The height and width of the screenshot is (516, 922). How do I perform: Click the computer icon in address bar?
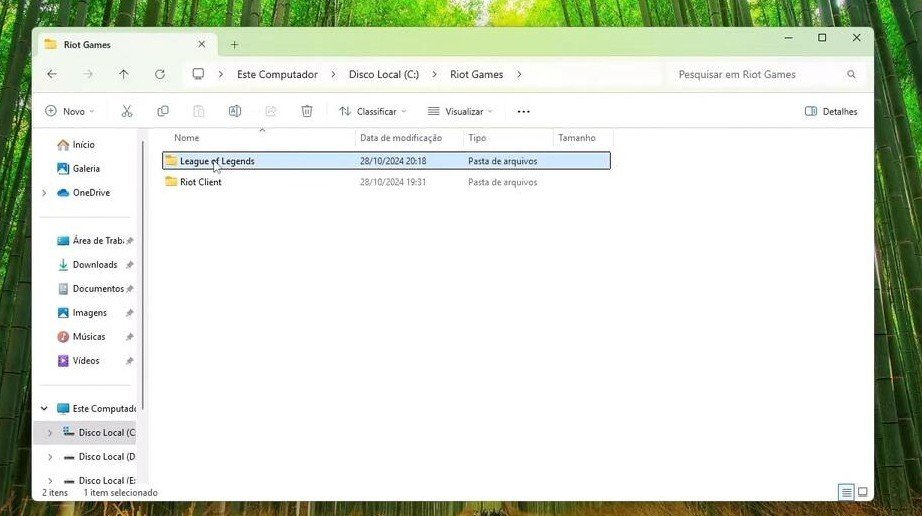pyautogui.click(x=198, y=74)
